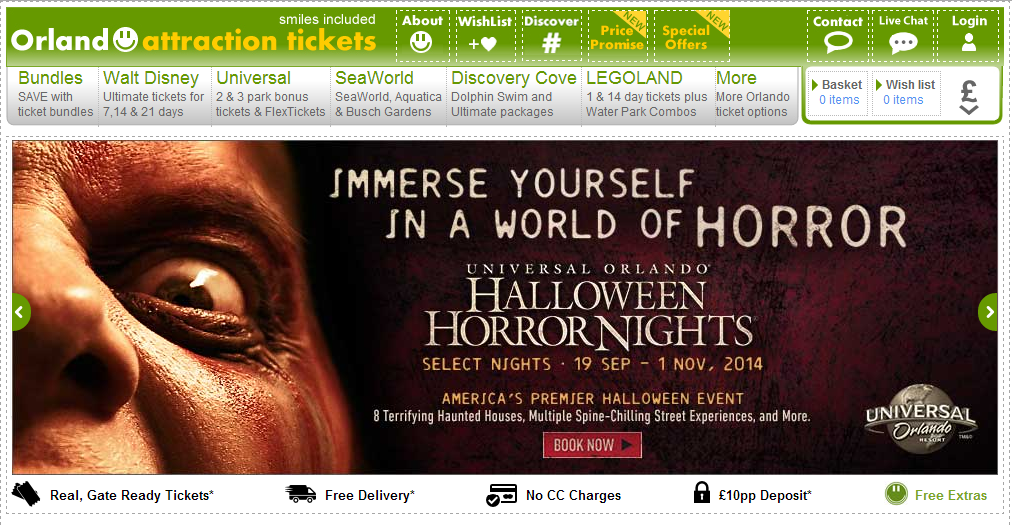Open the About smiley icon
Image resolution: width=1012 pixels, height=525 pixels.
421,43
